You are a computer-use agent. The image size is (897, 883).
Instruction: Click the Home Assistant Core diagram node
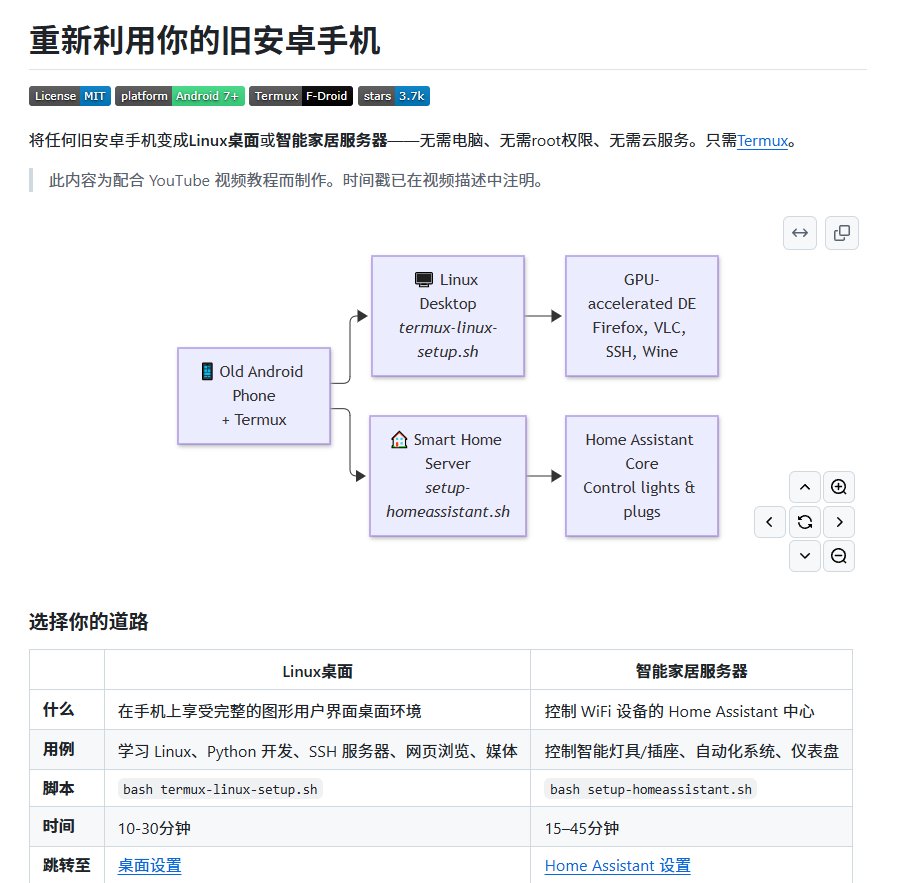coord(642,476)
